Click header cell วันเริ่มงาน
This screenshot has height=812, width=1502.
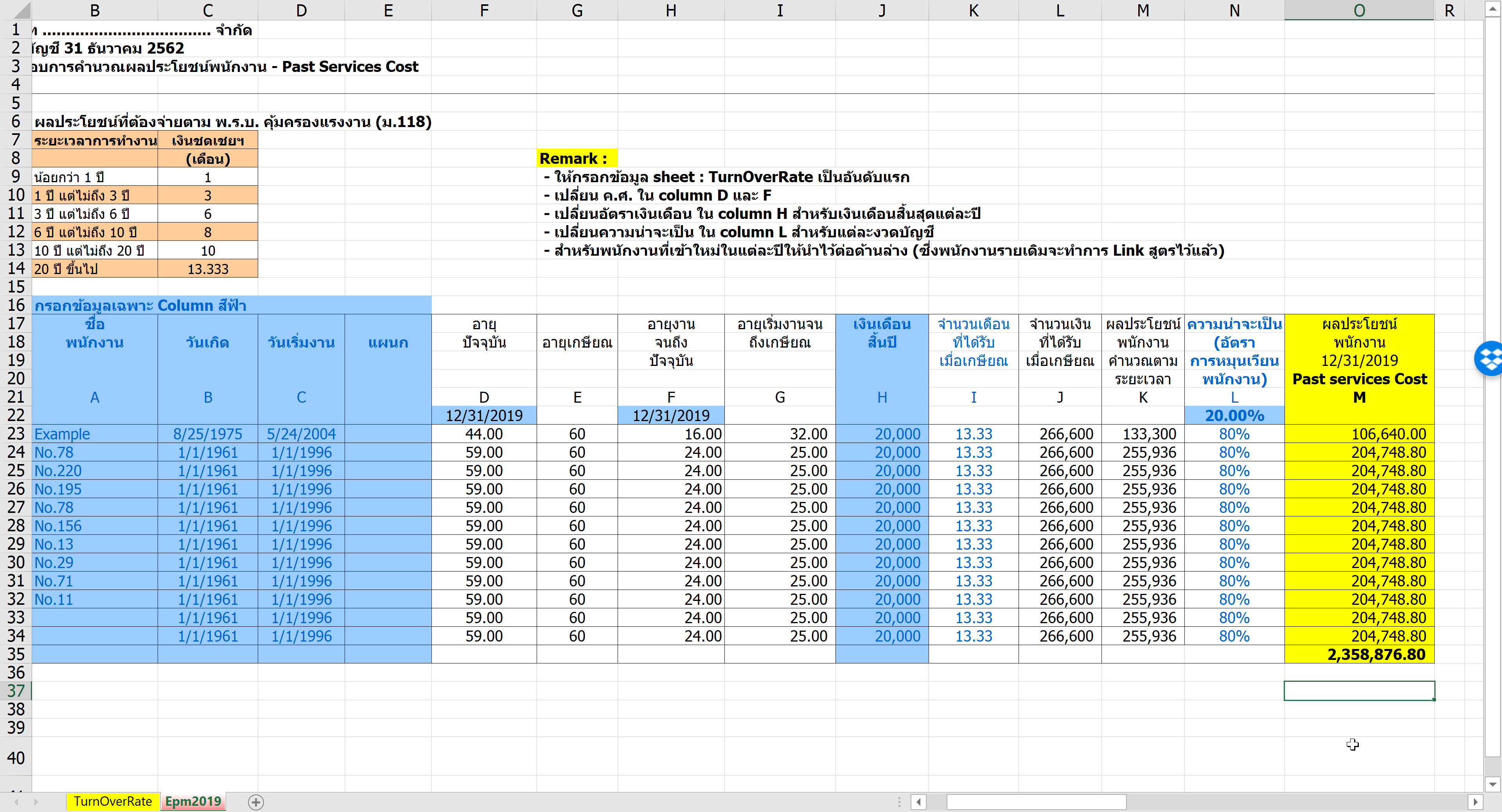click(x=301, y=342)
